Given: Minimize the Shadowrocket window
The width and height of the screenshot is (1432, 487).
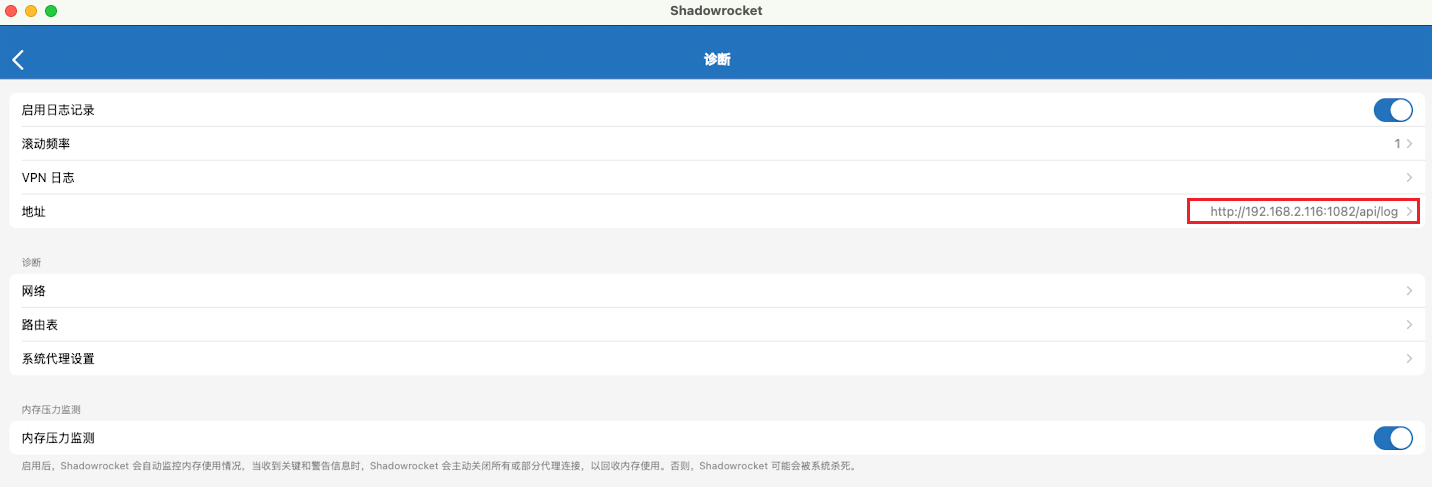Looking at the screenshot, I should [31, 11].
